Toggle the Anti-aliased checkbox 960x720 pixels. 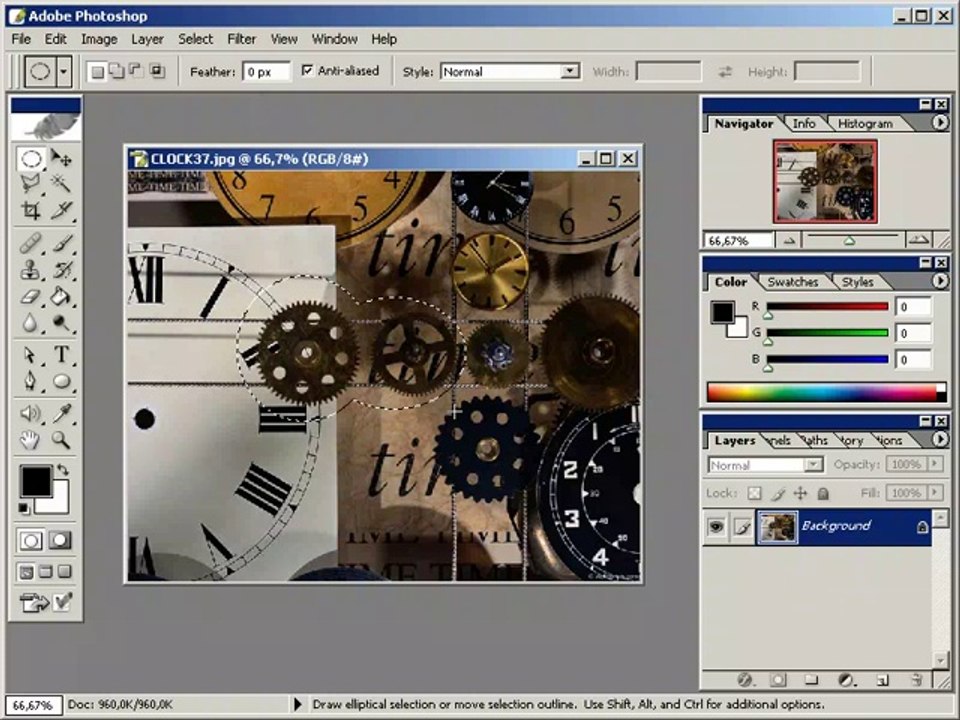click(x=307, y=71)
